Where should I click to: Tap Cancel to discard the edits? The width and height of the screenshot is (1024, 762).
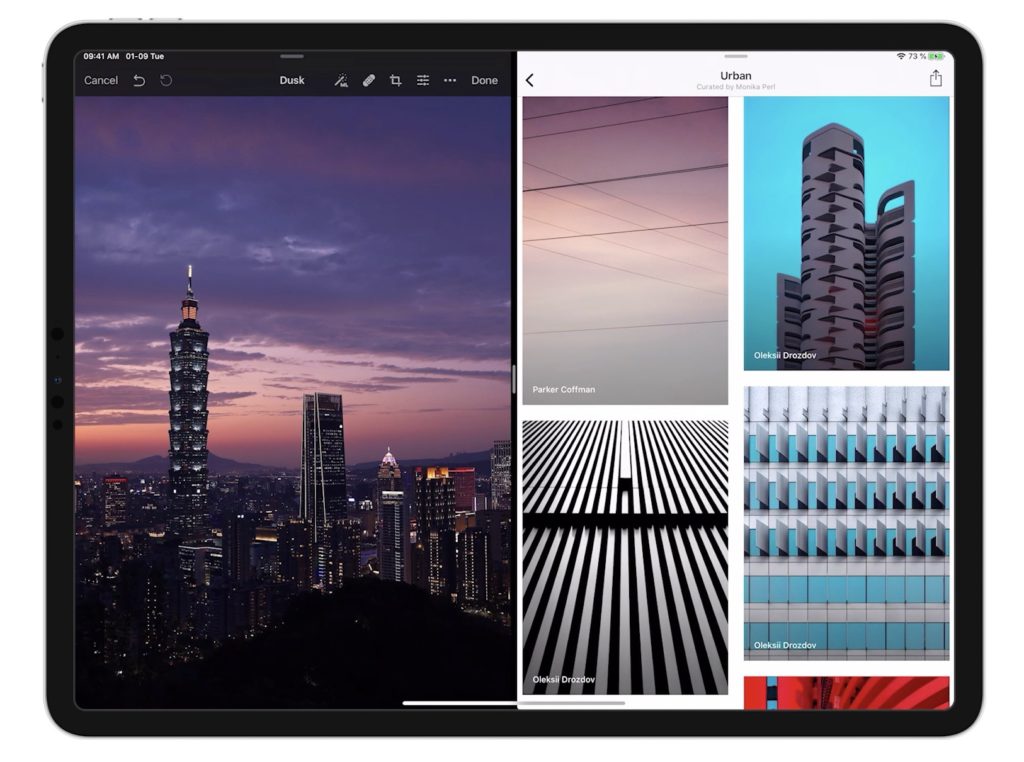[x=100, y=80]
